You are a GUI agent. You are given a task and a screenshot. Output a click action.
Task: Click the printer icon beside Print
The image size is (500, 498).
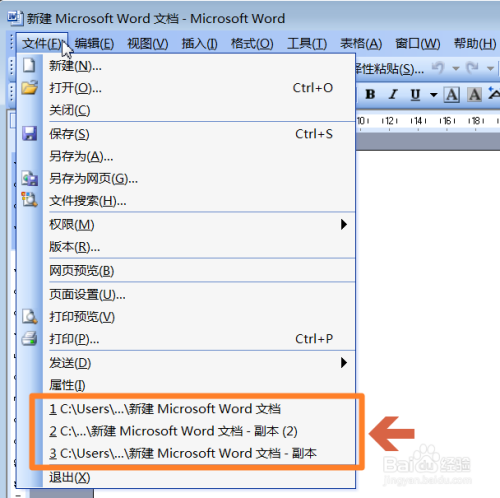[29, 339]
